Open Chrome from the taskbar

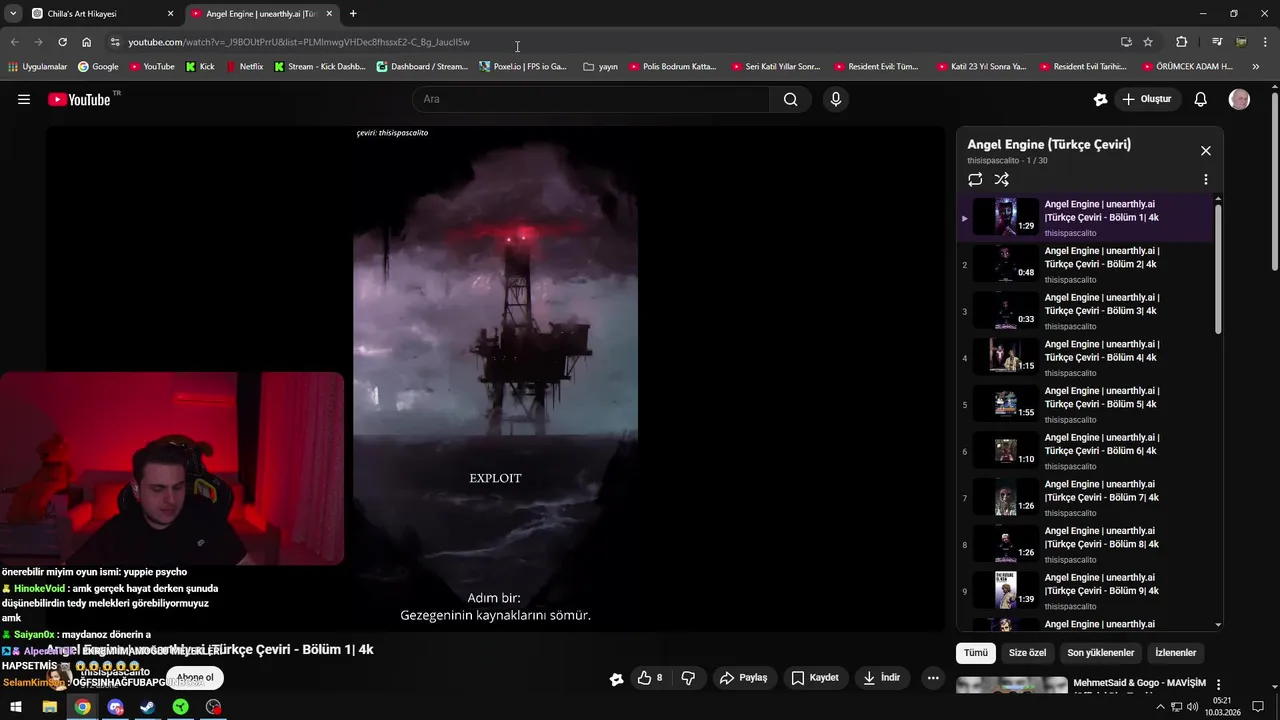tap(82, 707)
